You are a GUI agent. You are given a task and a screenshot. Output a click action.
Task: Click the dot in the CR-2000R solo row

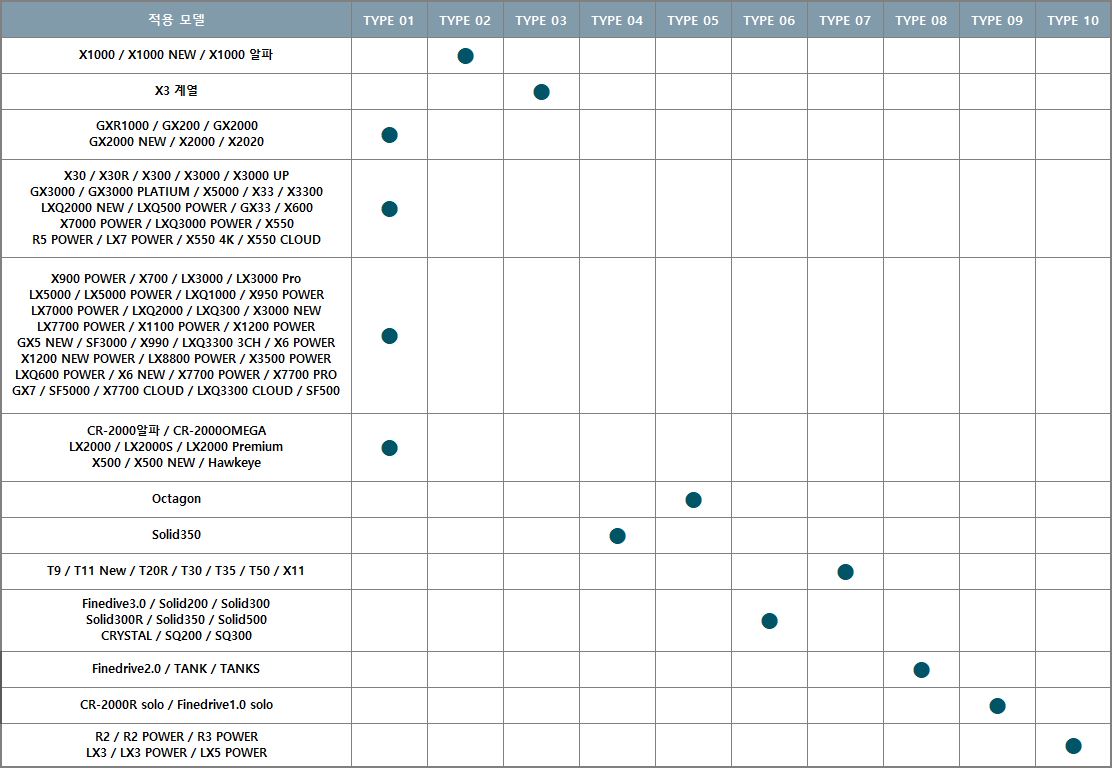pyautogui.click(x=997, y=706)
